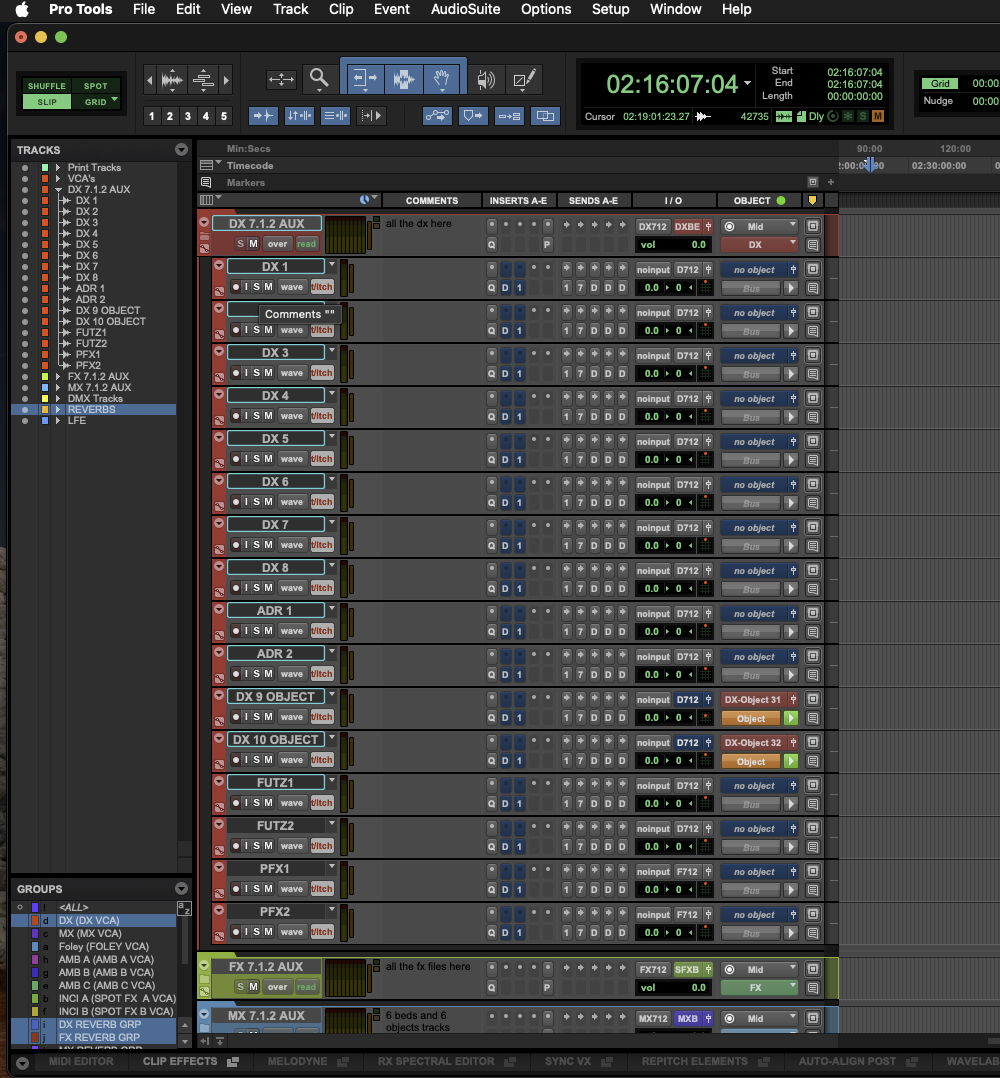Mute the DX 4 track

(x=268, y=415)
